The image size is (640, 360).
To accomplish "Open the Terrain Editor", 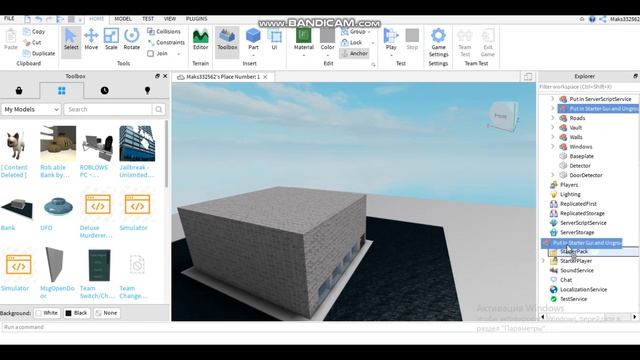I will 200,40.
